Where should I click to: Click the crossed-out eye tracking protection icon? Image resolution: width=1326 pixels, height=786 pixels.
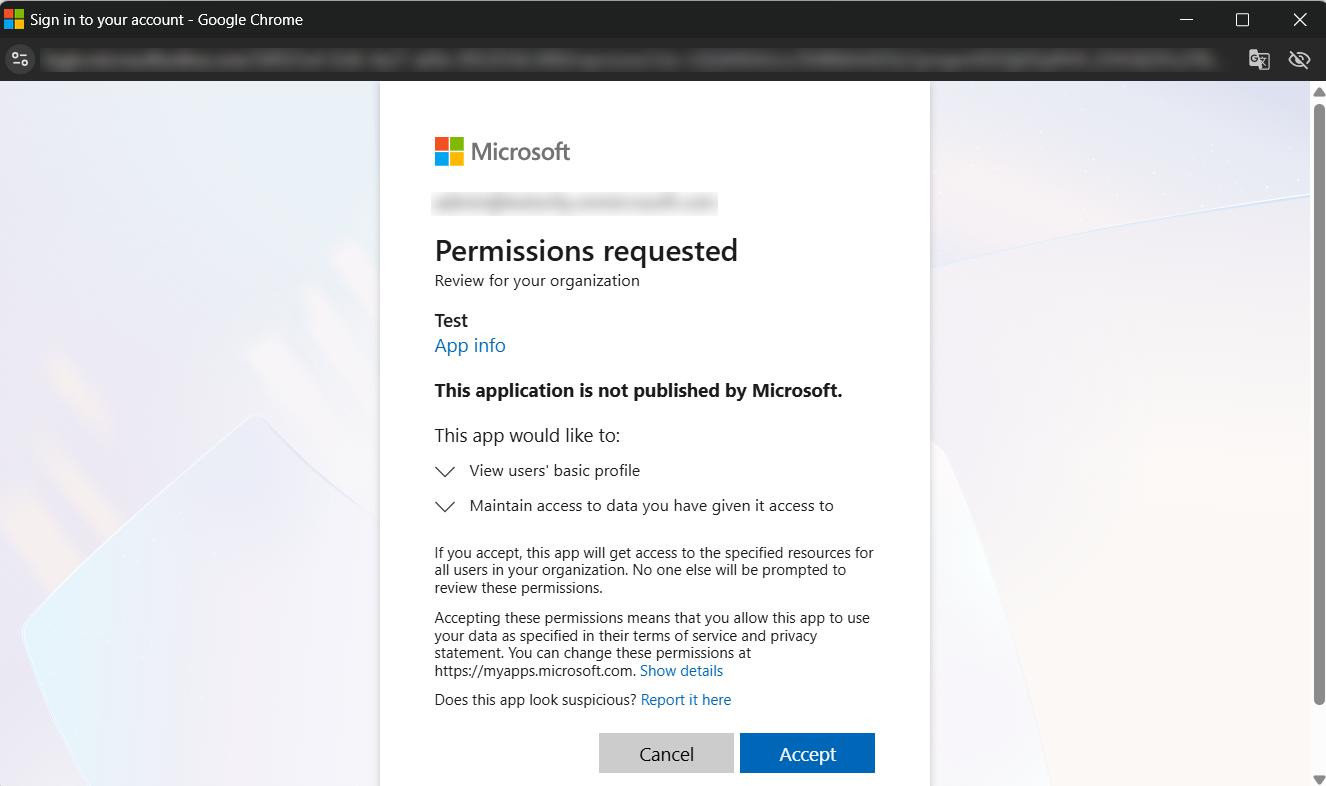click(1299, 59)
